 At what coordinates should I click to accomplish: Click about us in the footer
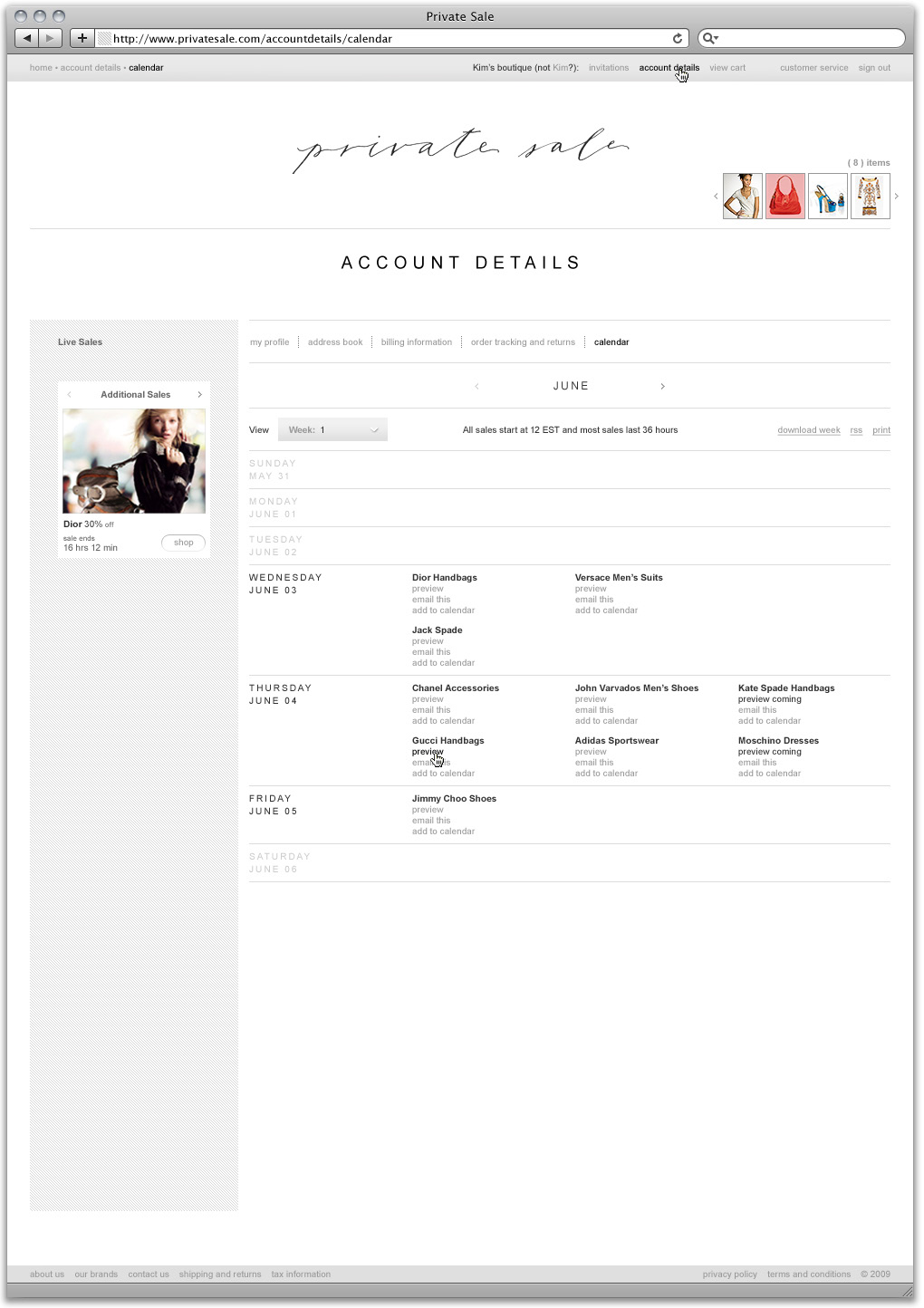point(47,1274)
